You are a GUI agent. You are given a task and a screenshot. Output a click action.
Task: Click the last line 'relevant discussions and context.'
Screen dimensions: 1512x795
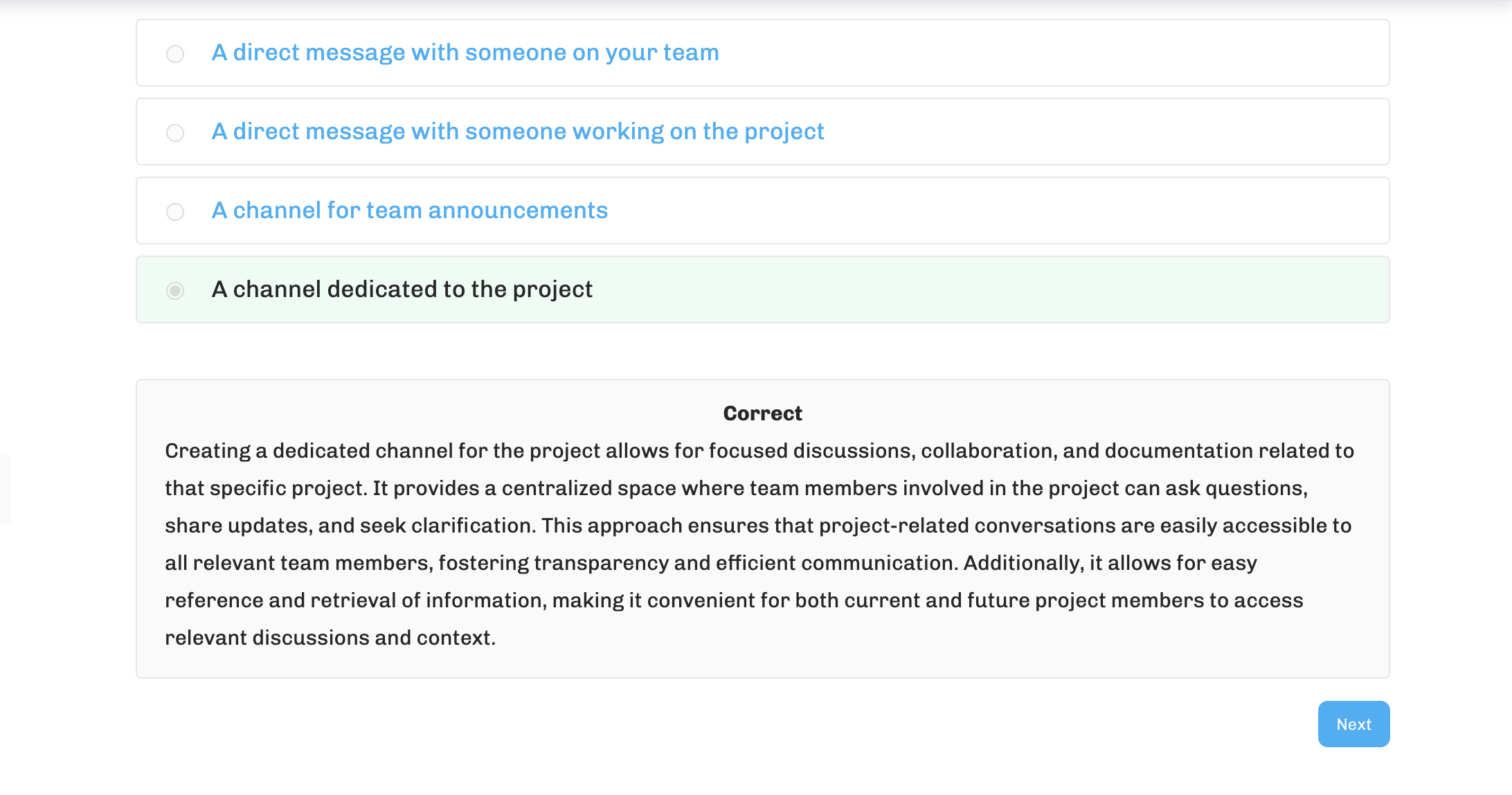[330, 638]
